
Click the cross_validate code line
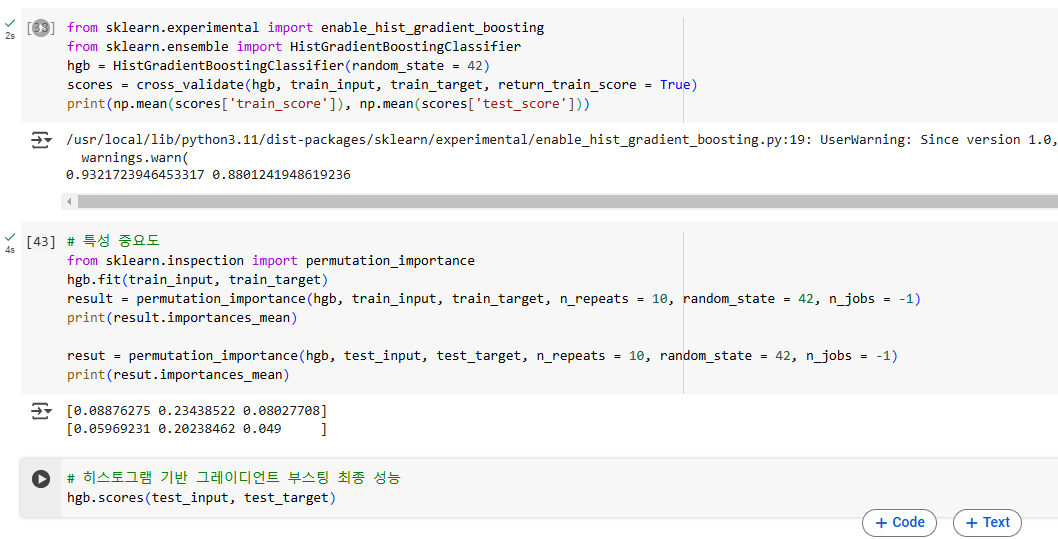tap(382, 85)
